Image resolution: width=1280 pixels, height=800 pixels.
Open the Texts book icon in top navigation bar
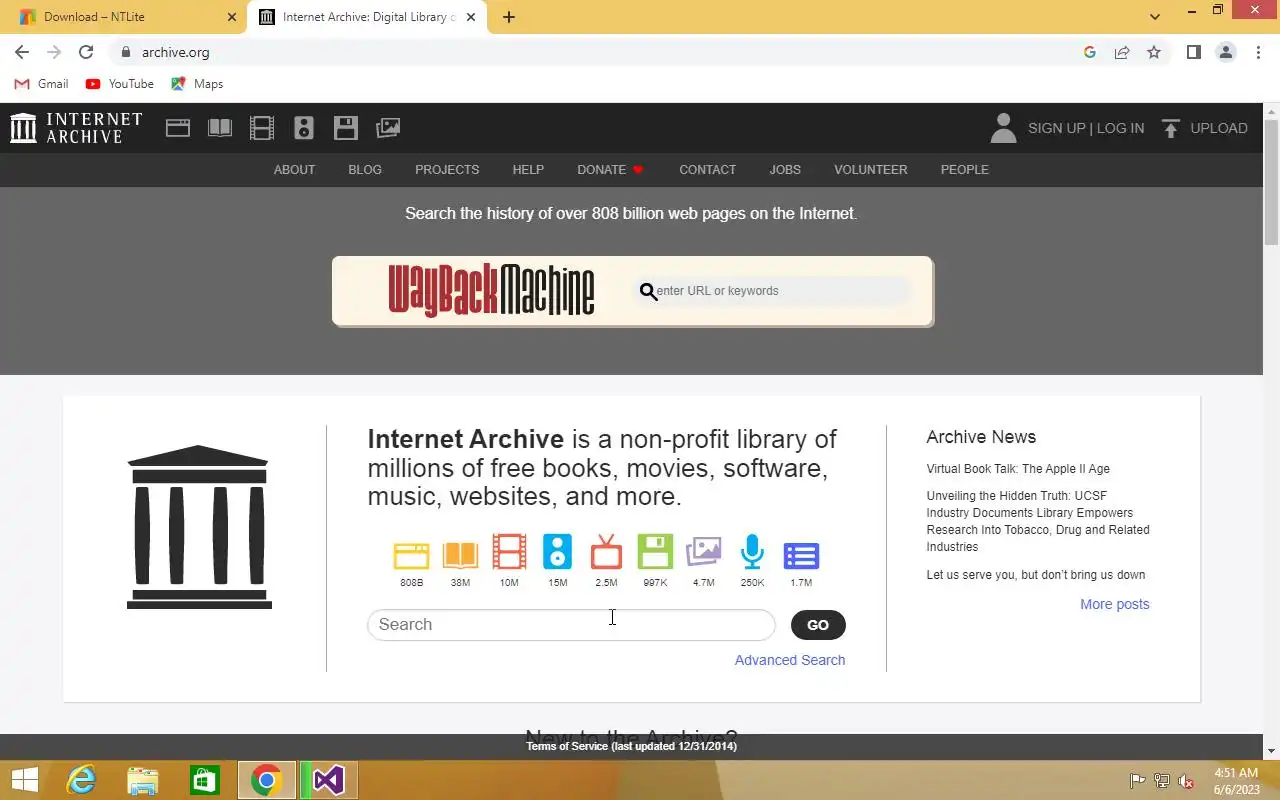pyautogui.click(x=220, y=128)
